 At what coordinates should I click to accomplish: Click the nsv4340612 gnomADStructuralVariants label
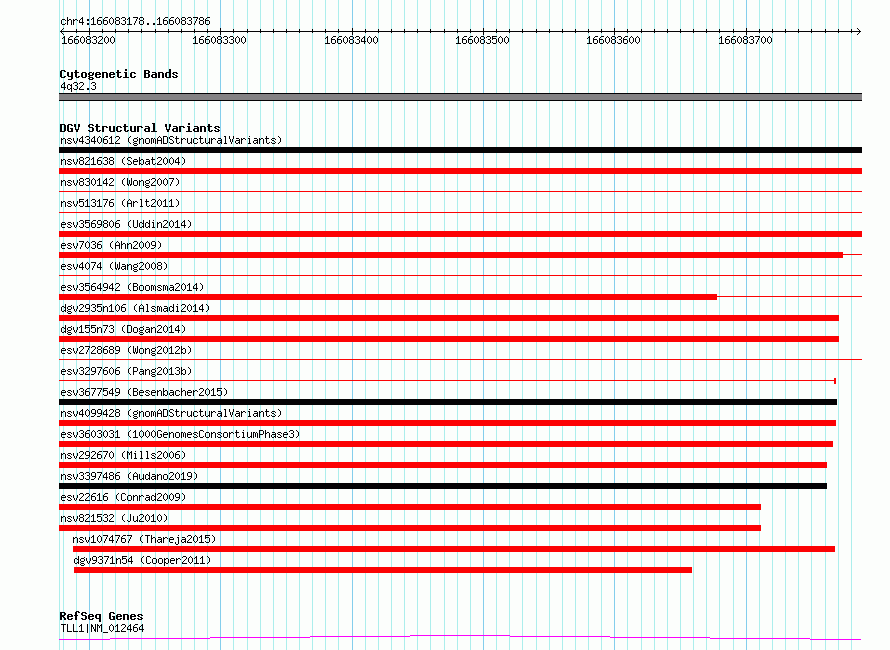[171, 140]
